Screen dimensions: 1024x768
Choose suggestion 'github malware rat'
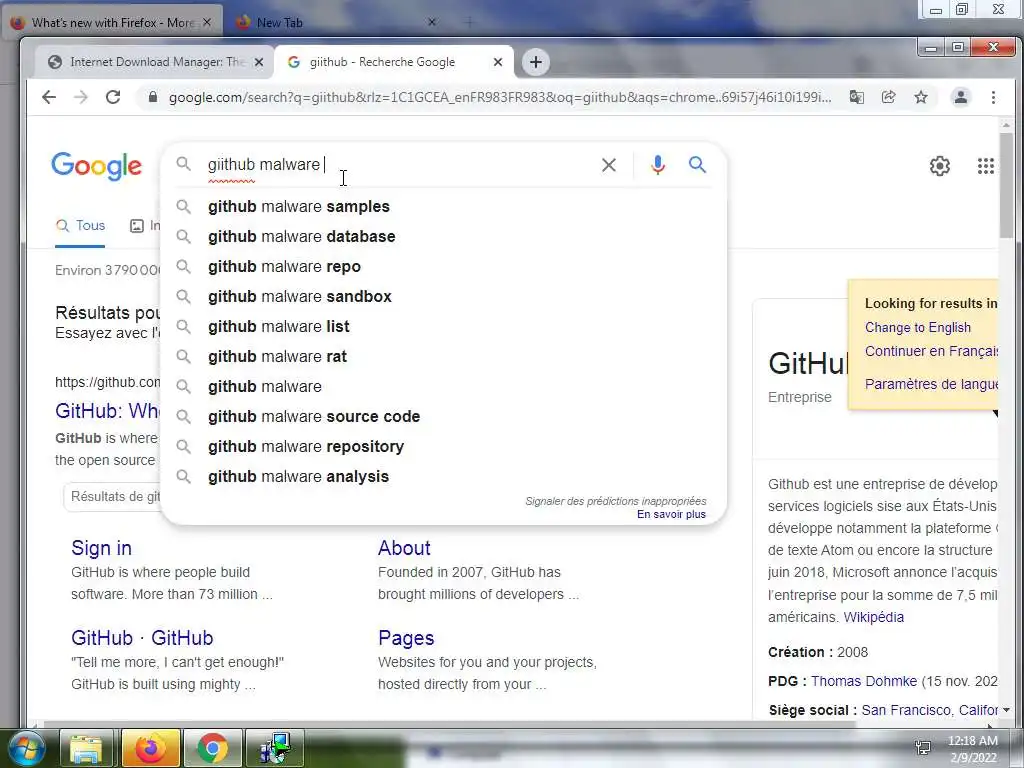coord(443,357)
